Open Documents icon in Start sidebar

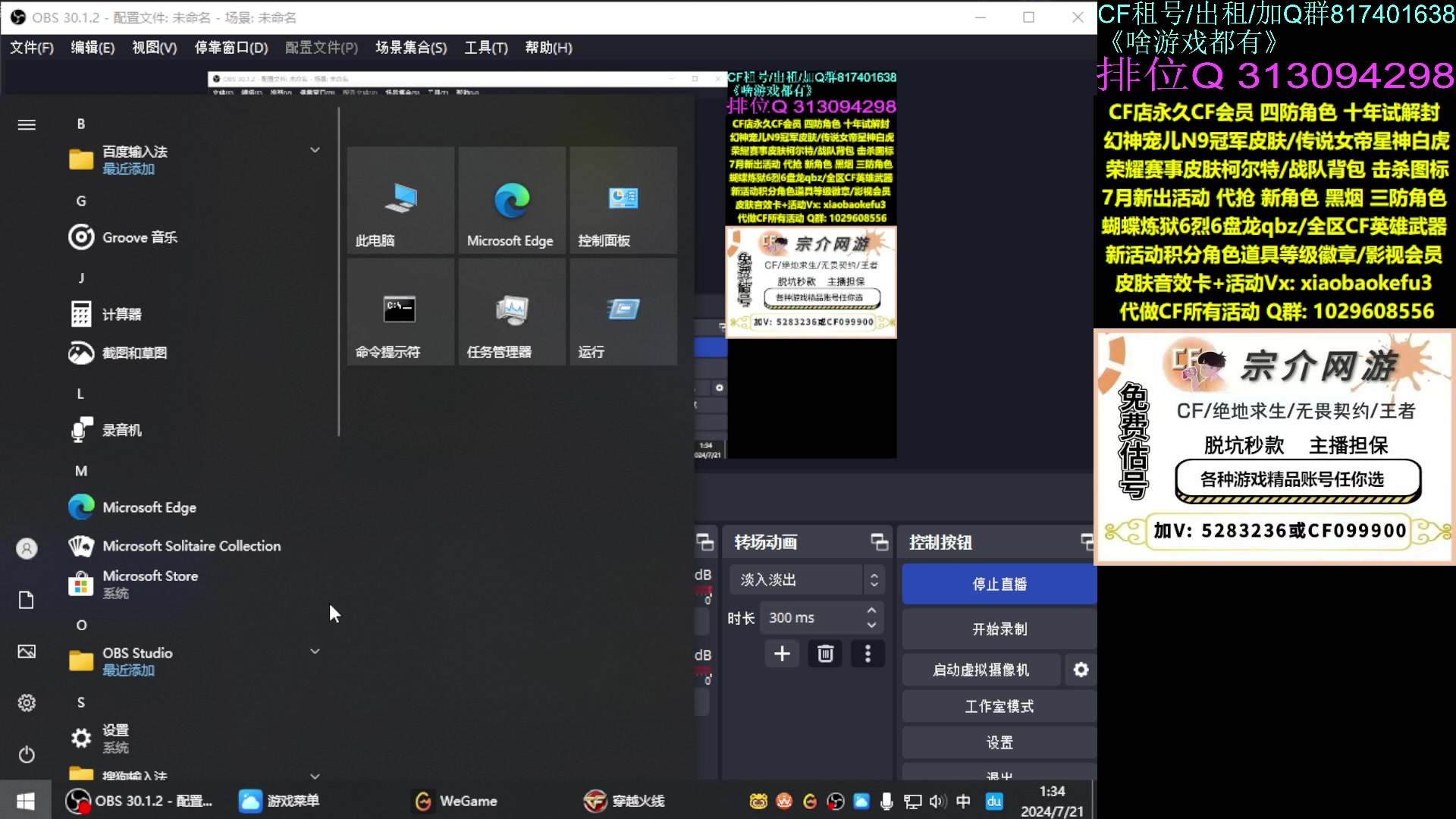point(27,600)
